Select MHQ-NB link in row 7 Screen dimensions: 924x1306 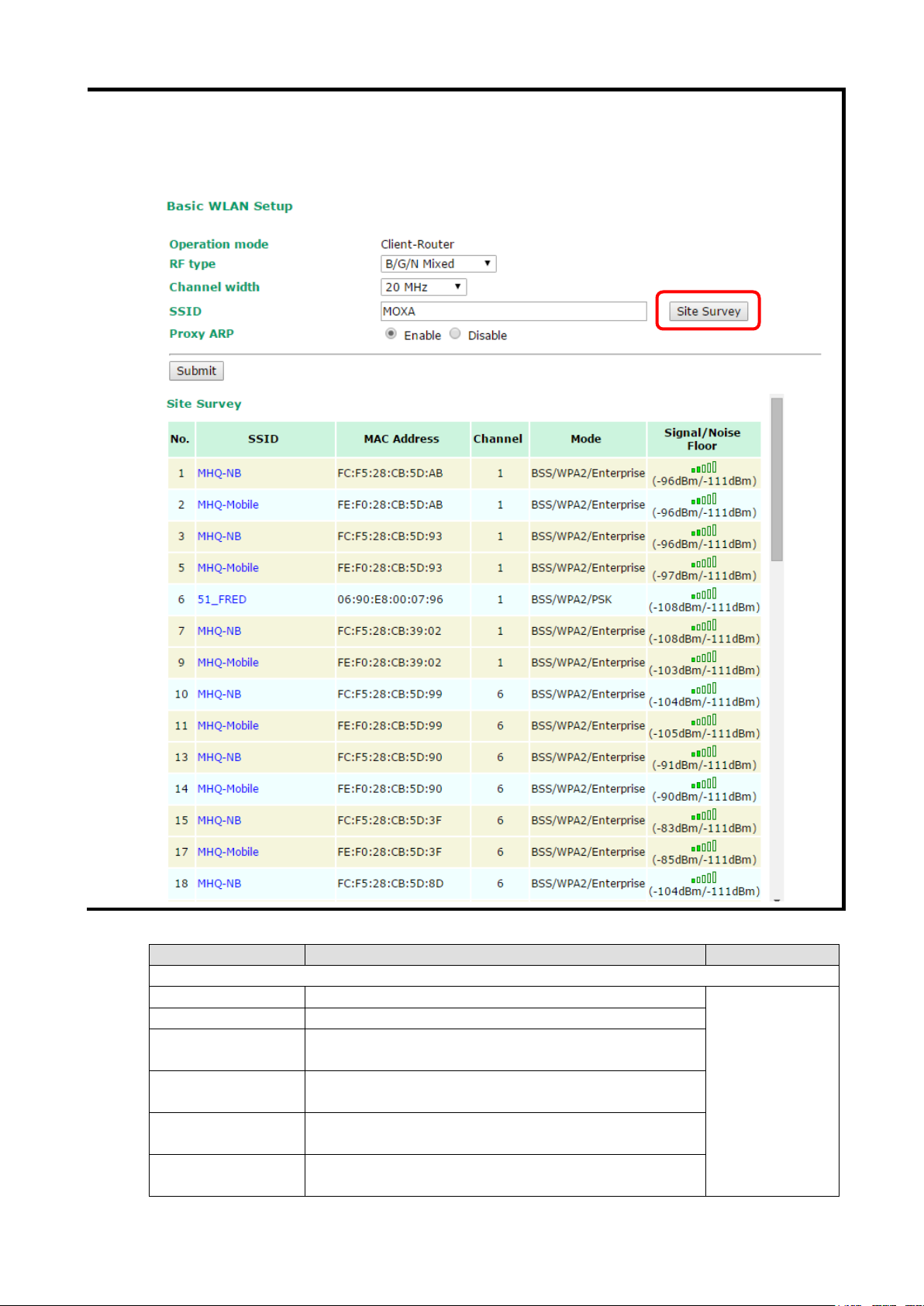(x=219, y=631)
